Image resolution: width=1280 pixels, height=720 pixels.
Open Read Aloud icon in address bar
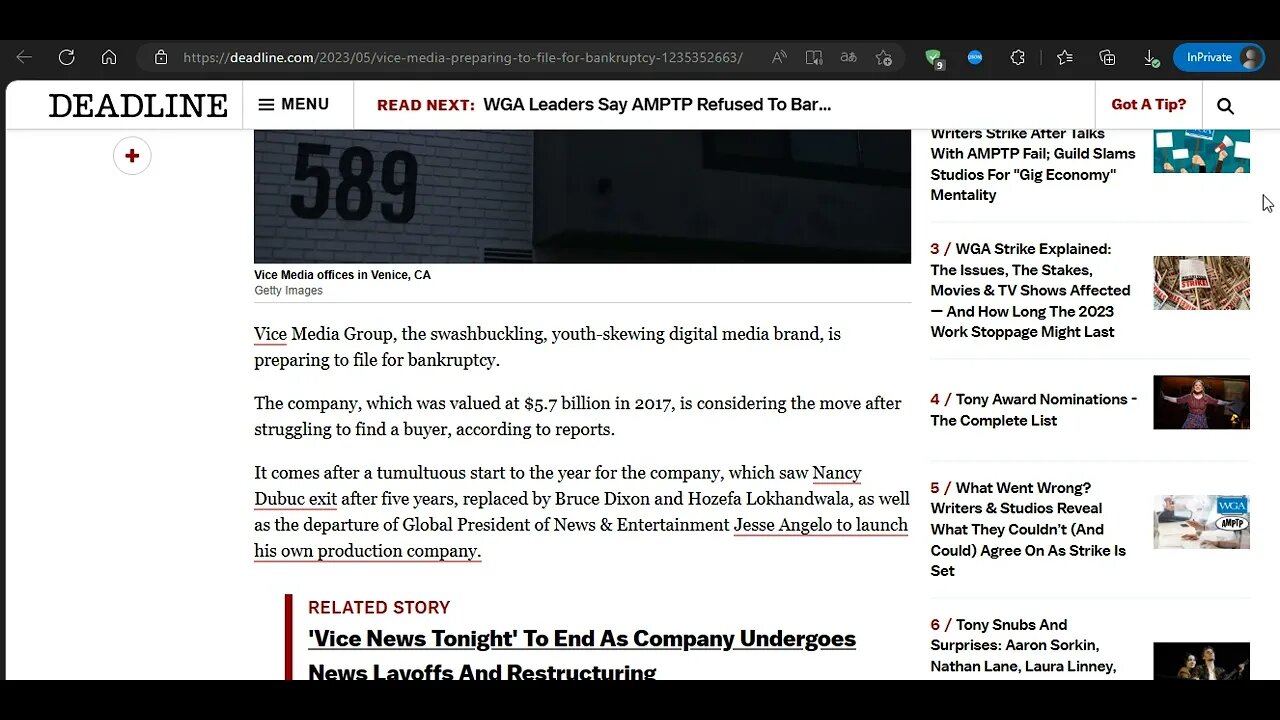[x=779, y=57]
